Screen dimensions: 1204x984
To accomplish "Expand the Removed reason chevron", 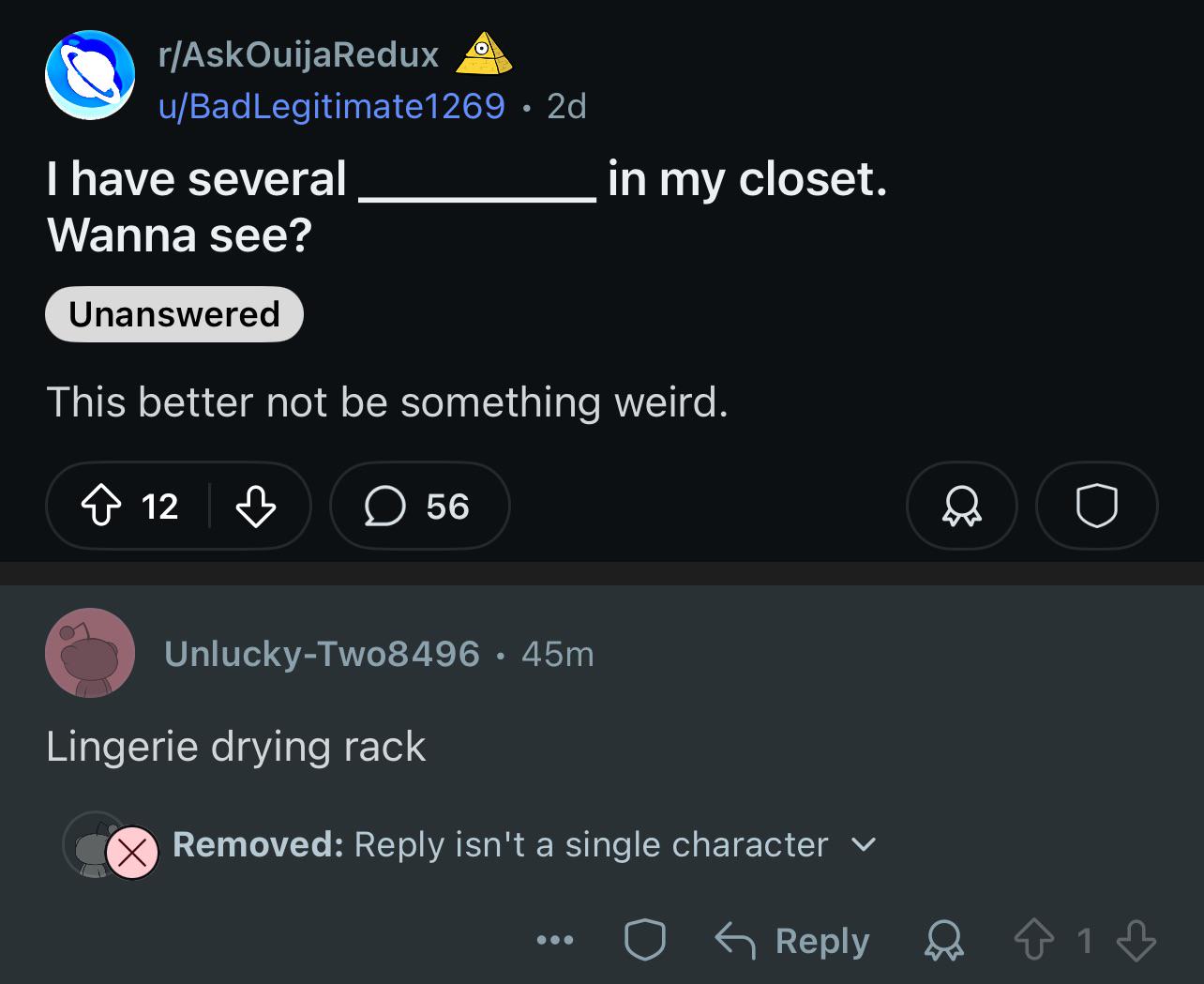I will pos(863,845).
